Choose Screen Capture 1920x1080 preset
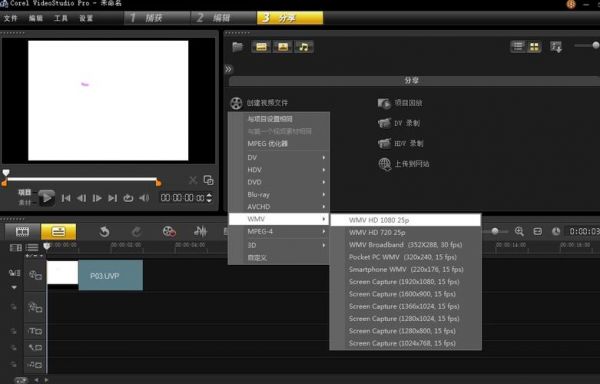 click(405, 281)
